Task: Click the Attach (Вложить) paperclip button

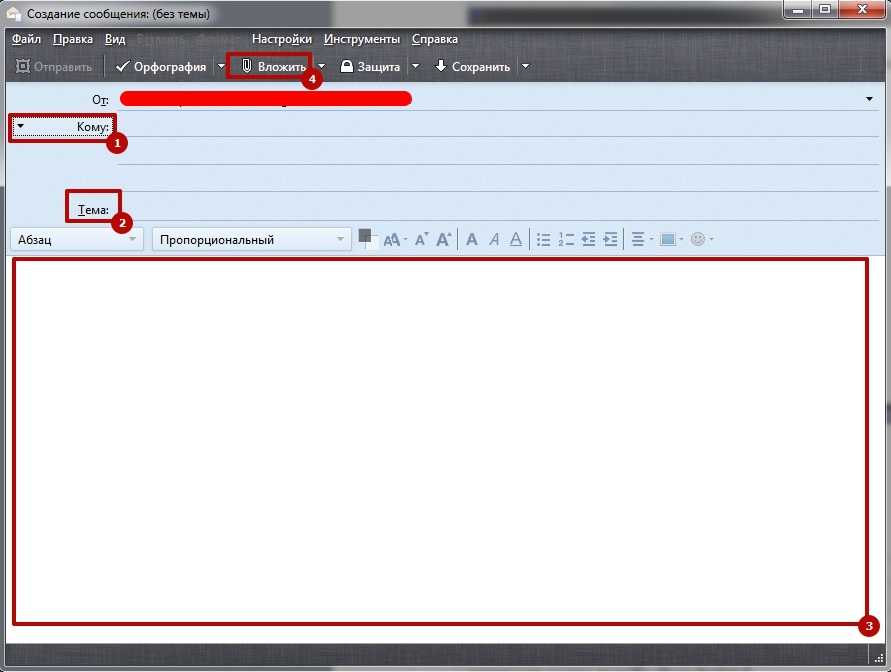Action: [273, 67]
